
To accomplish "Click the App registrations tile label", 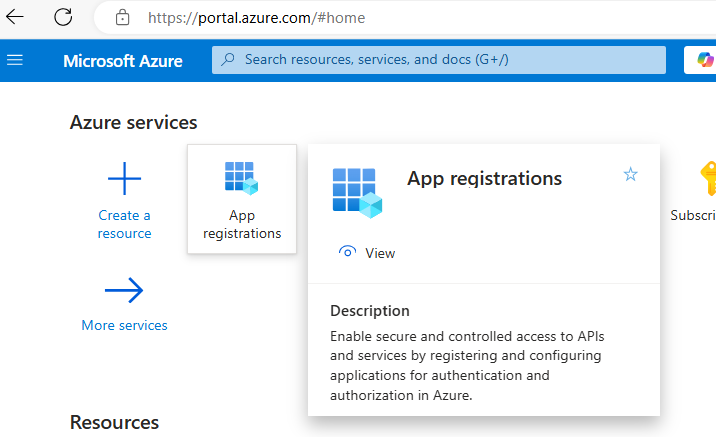I will pos(242,224).
